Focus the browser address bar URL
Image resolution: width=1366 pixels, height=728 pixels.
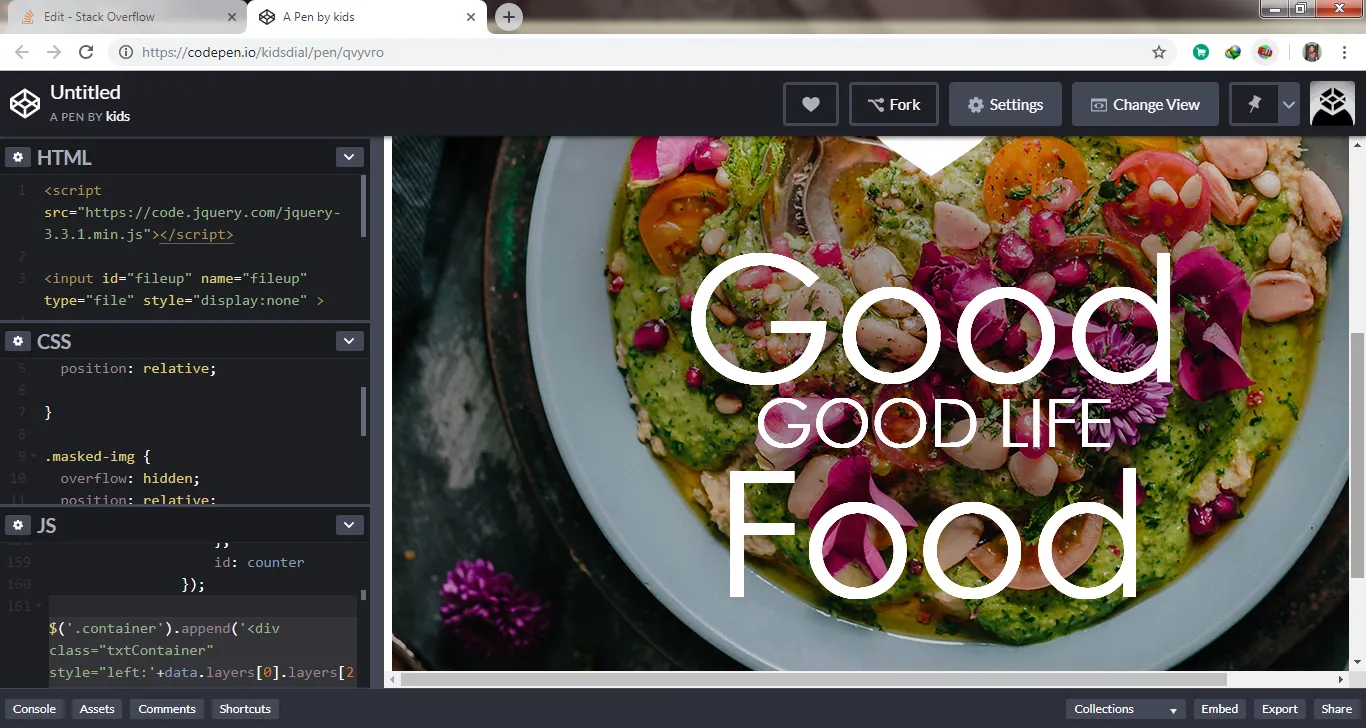pos(263,52)
